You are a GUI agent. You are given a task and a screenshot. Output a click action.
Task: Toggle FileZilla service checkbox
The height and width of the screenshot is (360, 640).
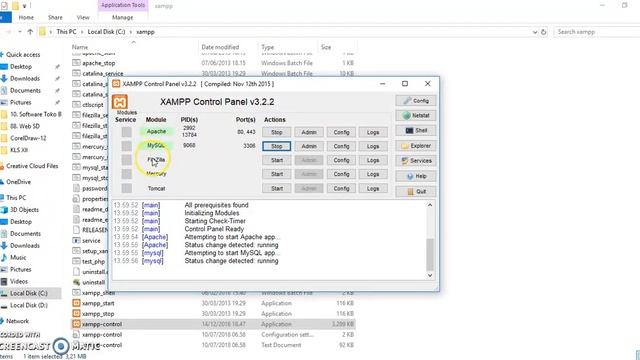127,160
